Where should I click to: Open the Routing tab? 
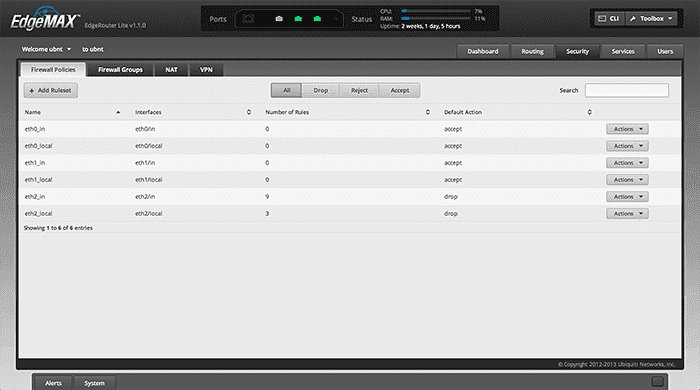click(533, 51)
